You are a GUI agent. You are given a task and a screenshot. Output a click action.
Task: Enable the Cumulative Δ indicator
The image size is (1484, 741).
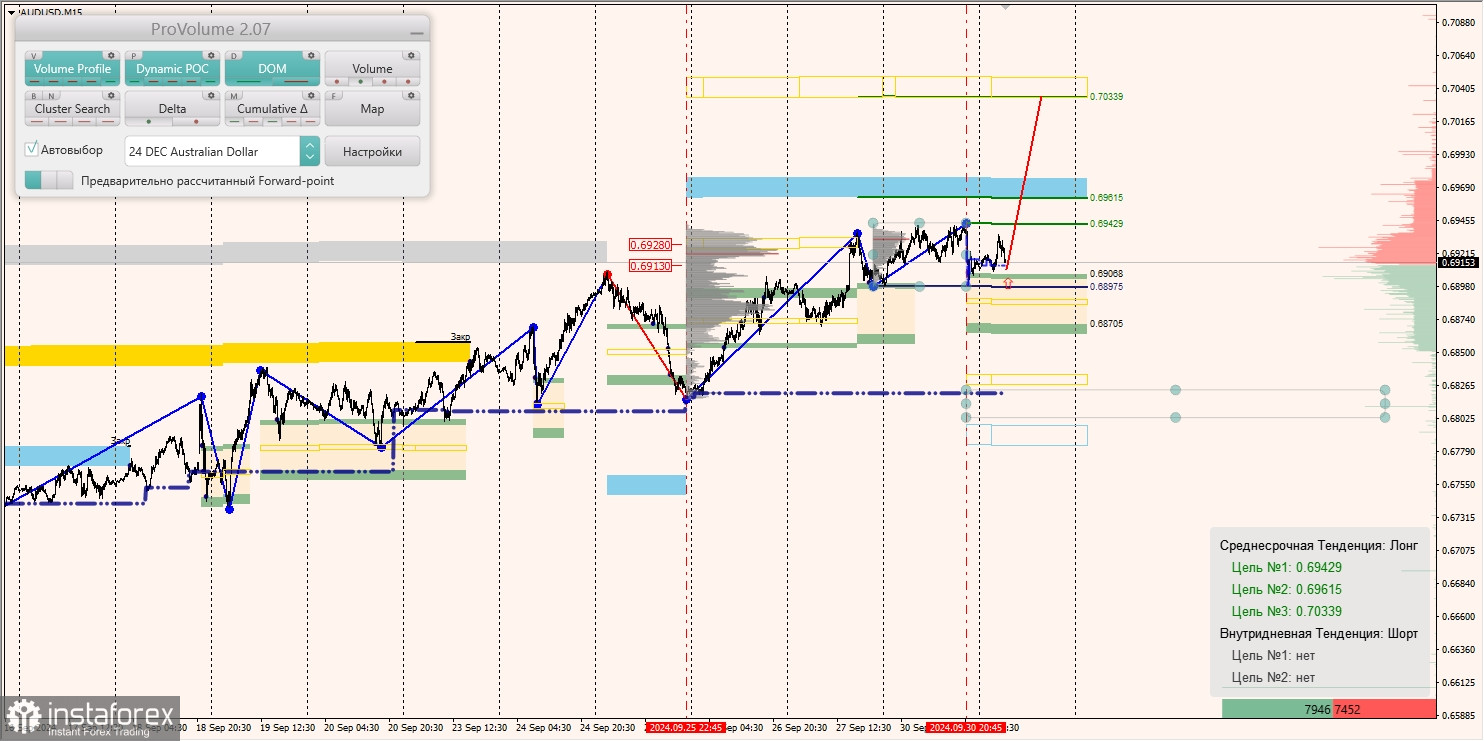(272, 109)
